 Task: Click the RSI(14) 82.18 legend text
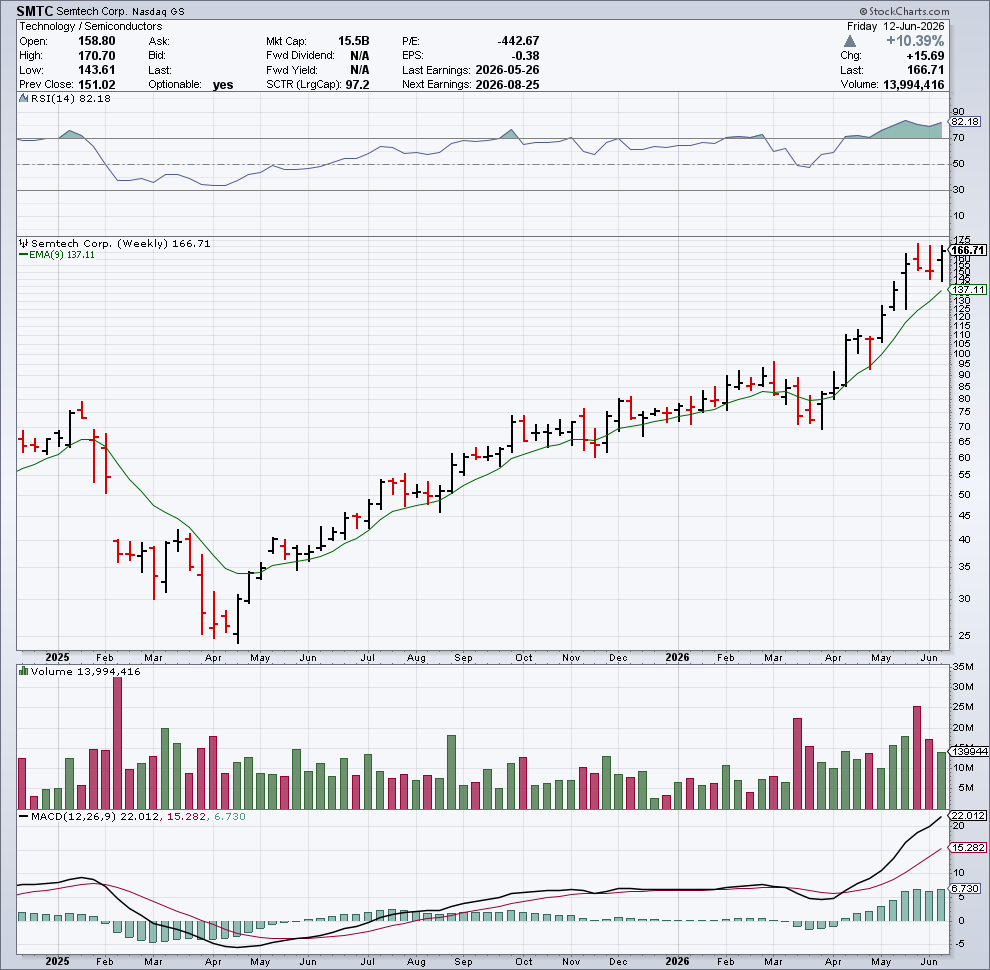click(x=71, y=99)
